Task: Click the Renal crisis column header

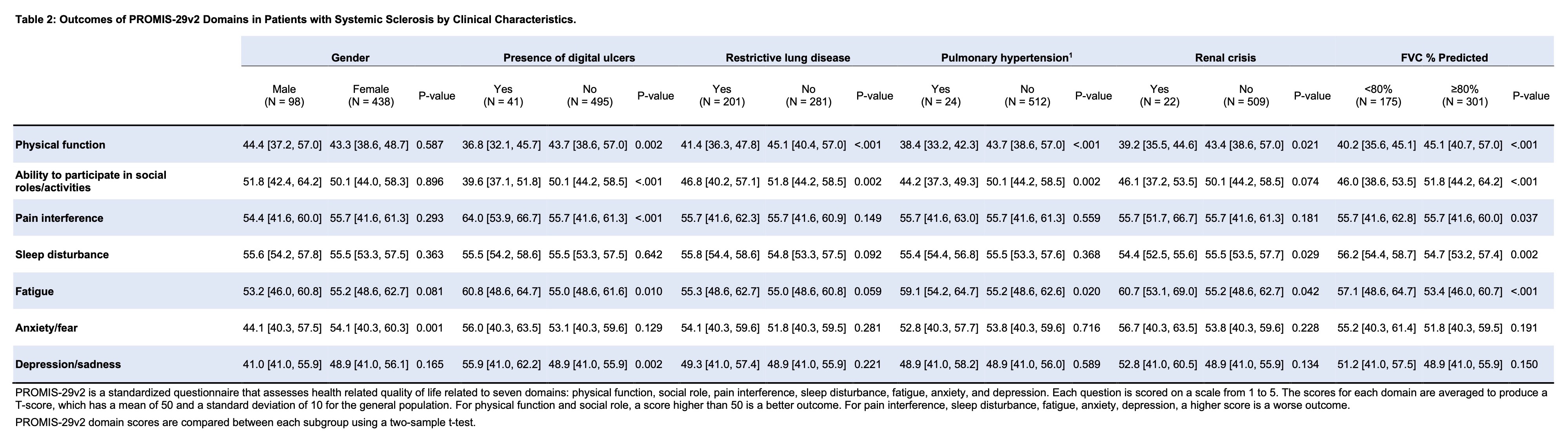Action: [x=1225, y=58]
